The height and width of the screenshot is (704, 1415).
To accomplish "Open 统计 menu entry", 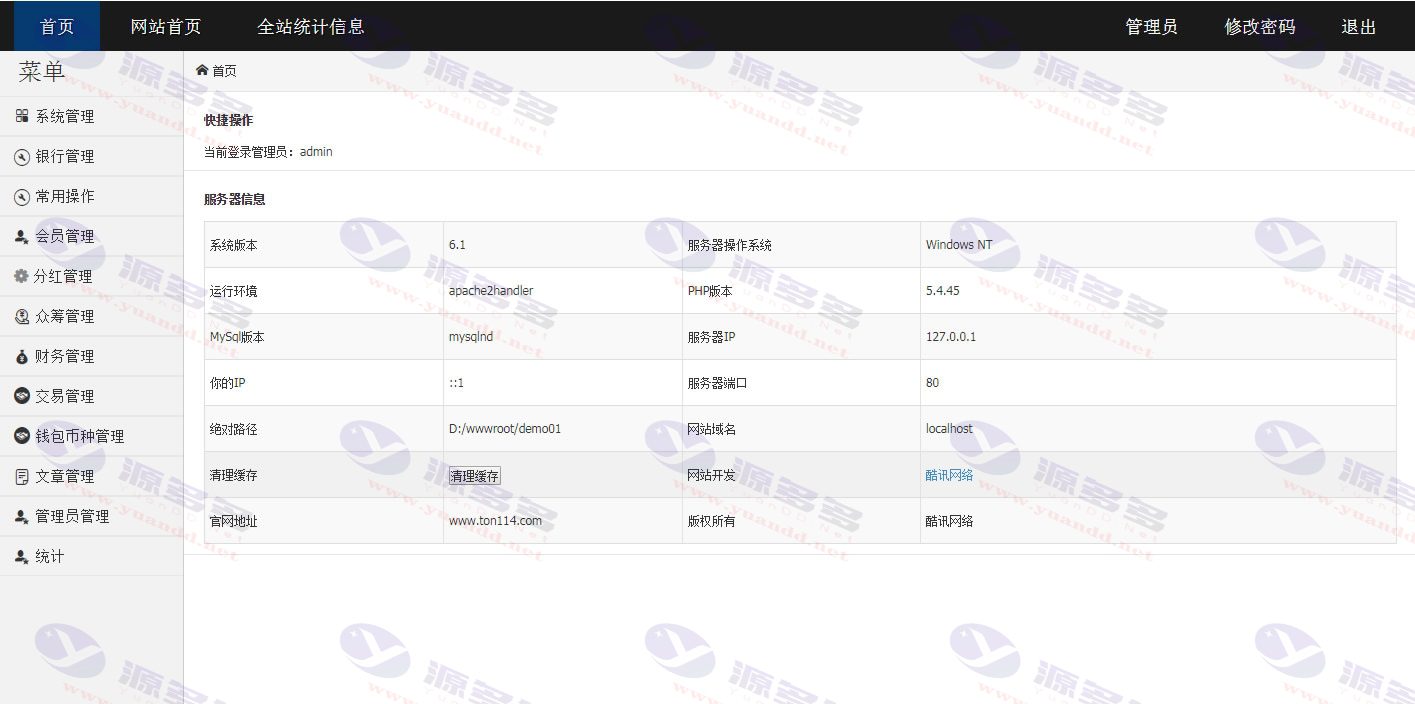I will pos(91,556).
